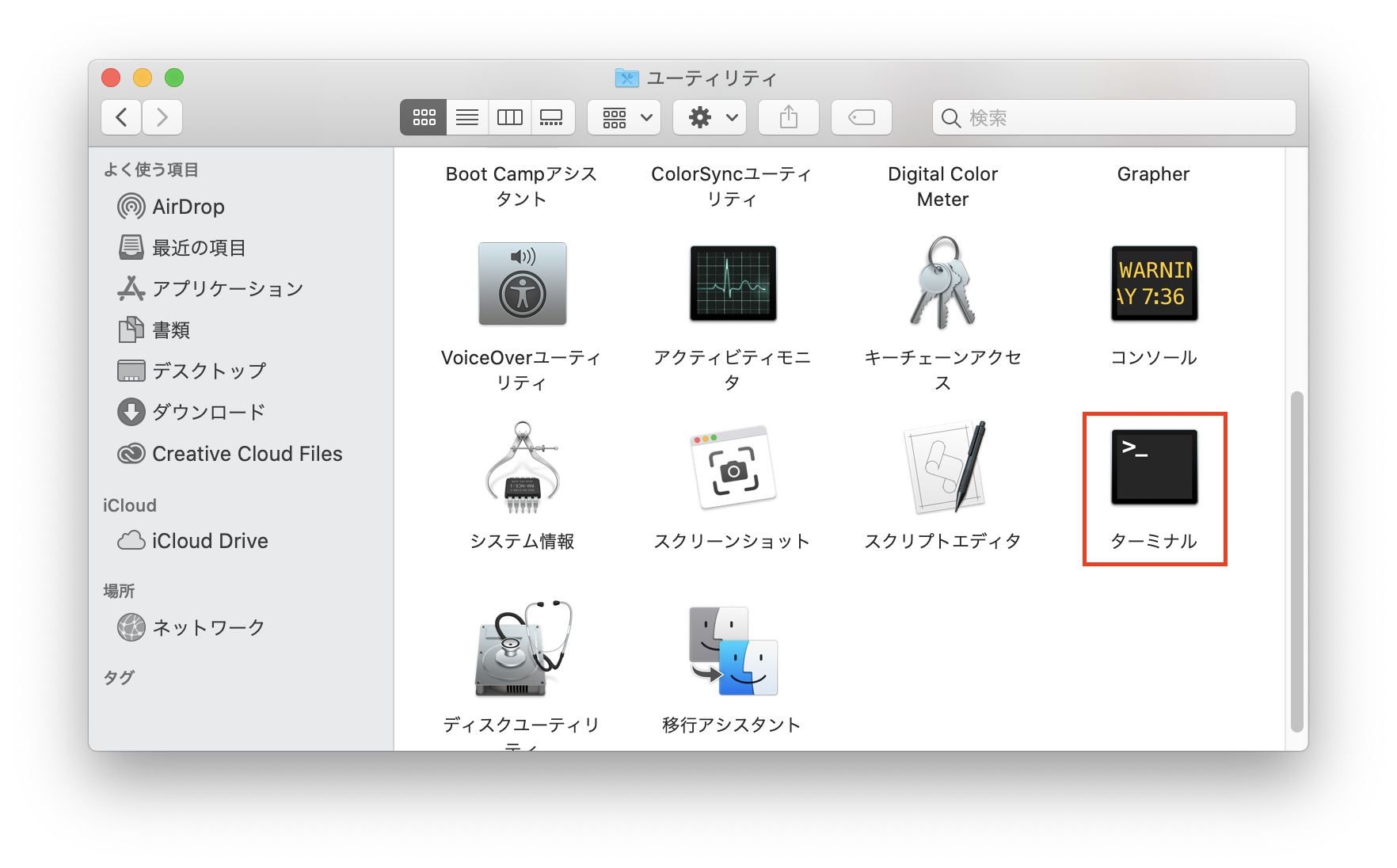Click the システム情報 name label

coord(522,541)
